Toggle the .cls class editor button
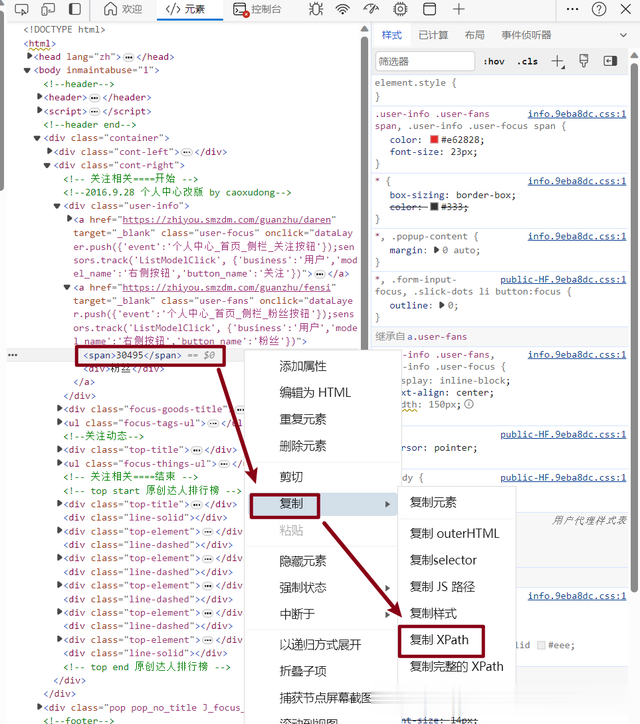This screenshot has height=724, width=640. [527, 61]
